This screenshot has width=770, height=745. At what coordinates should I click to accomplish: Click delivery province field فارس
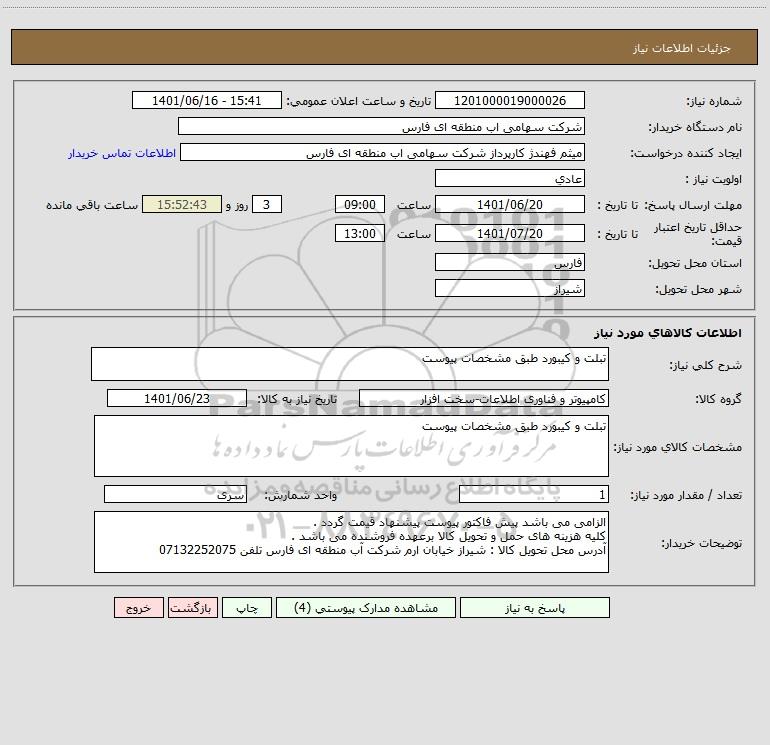510,262
